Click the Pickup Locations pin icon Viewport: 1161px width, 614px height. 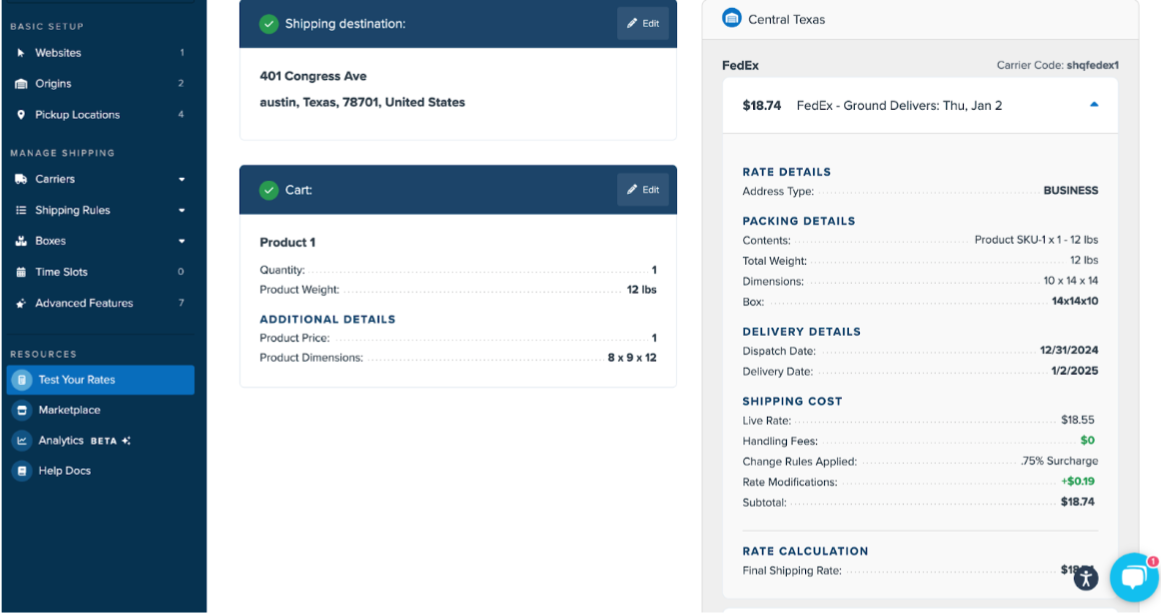[21, 115]
